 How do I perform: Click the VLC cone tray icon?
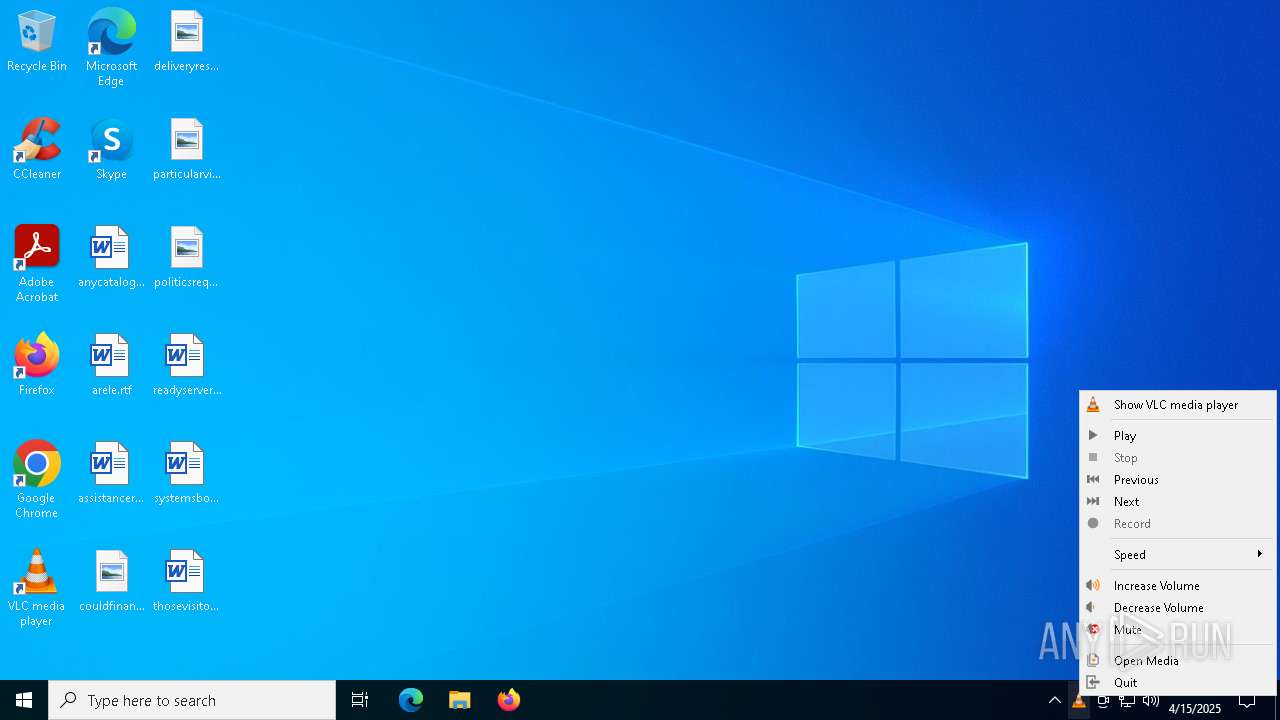(1079, 701)
